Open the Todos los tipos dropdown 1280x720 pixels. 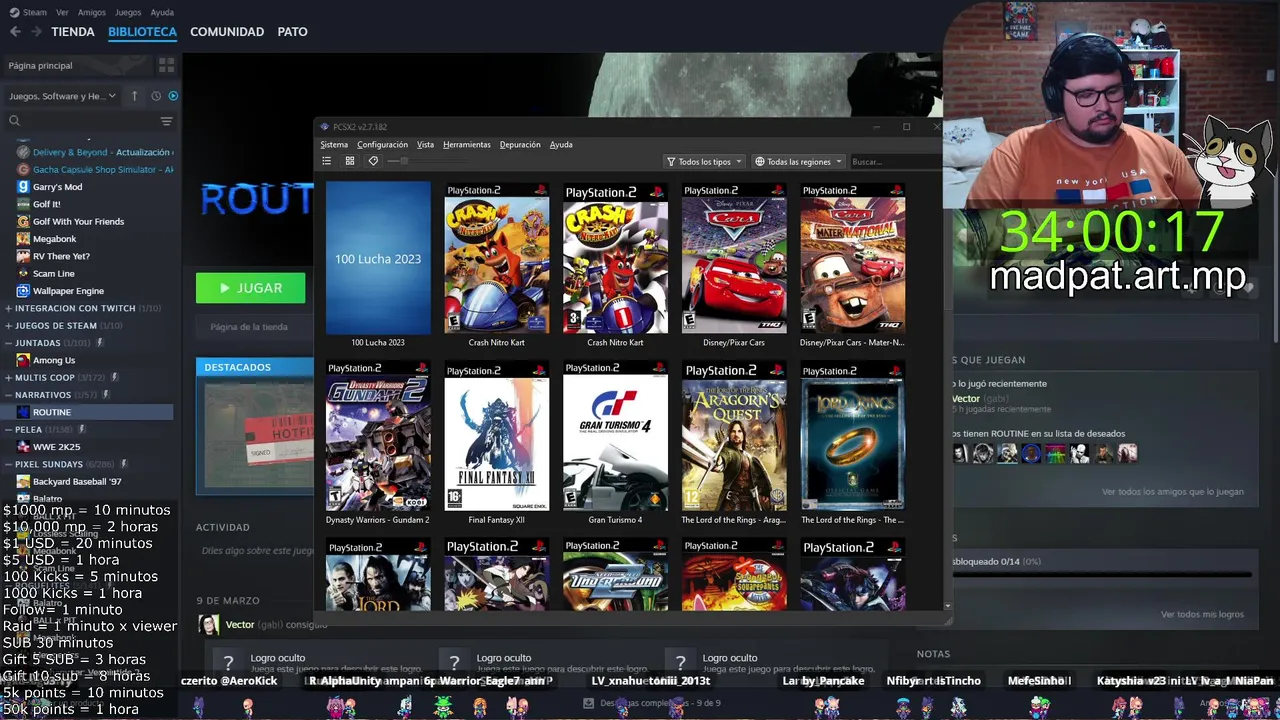pyautogui.click(x=704, y=162)
